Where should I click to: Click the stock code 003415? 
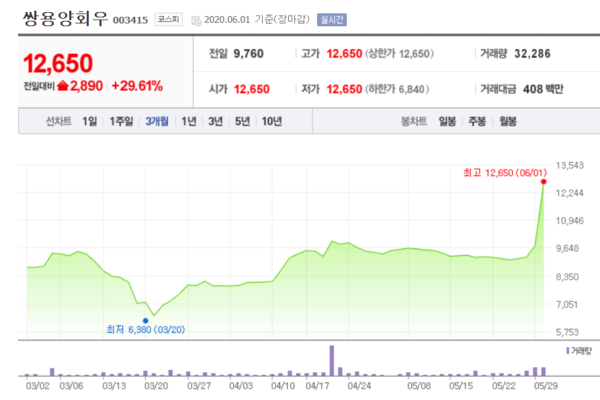coord(130,20)
